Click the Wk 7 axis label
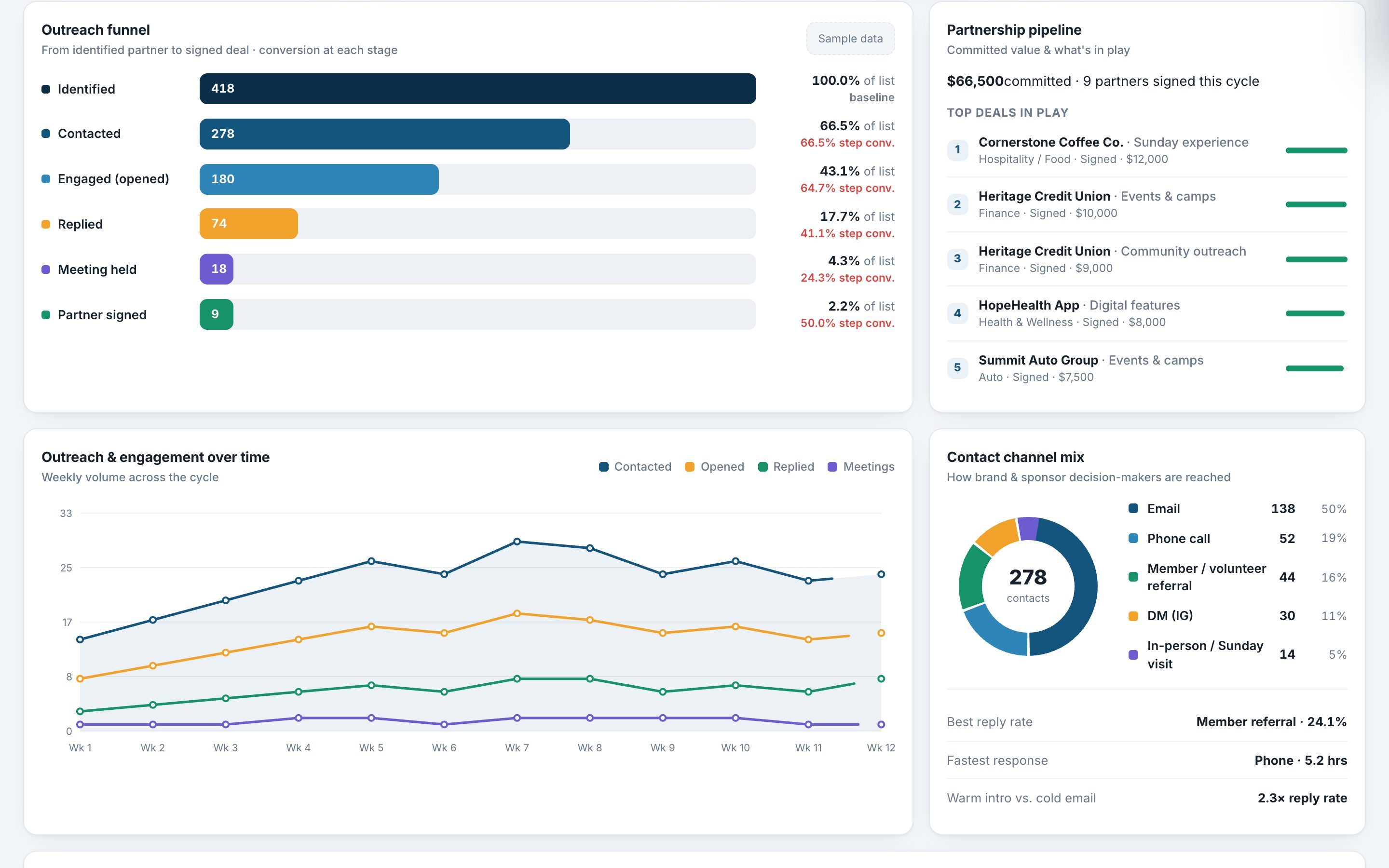1389x868 pixels. [517, 747]
